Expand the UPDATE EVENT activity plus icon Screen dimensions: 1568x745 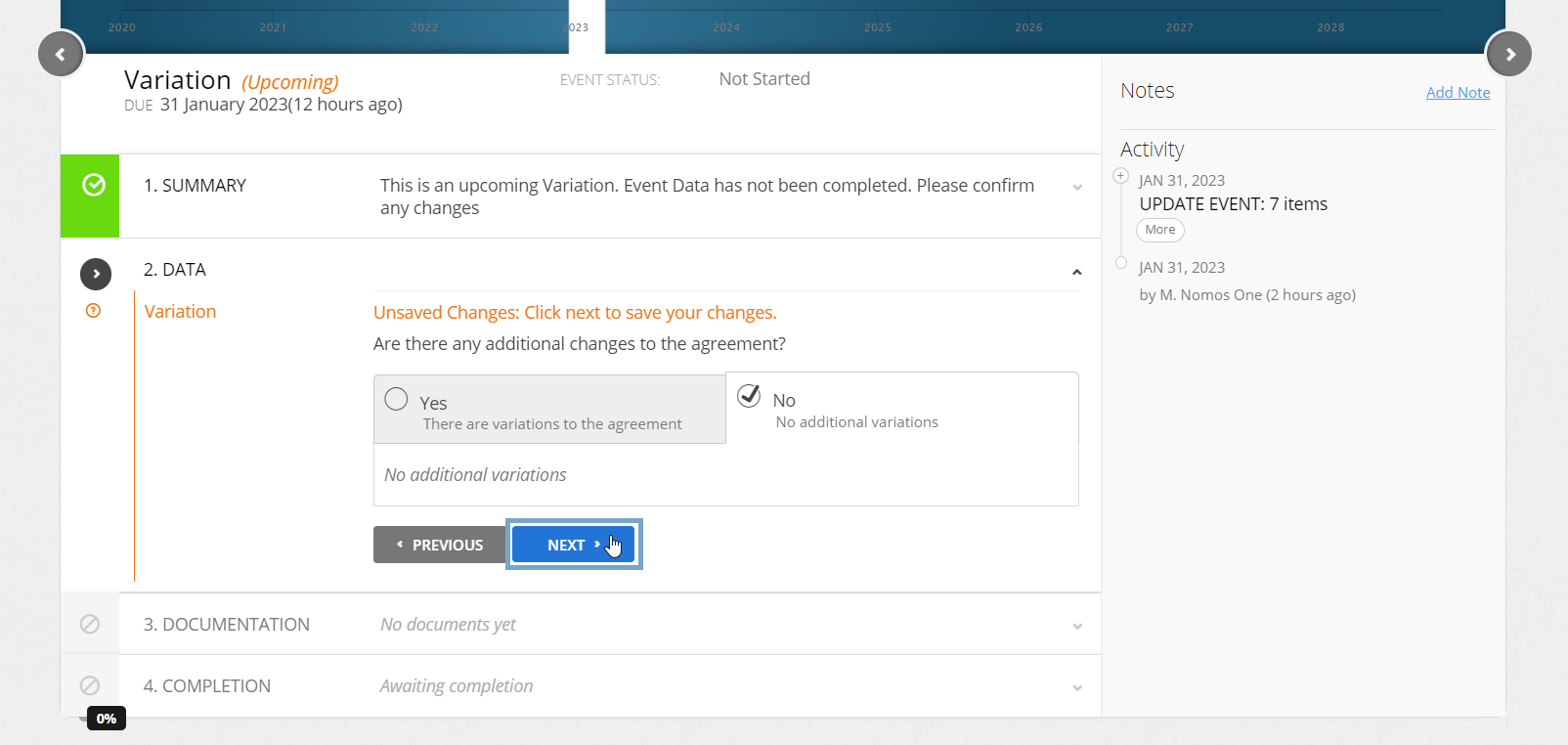[1121, 176]
